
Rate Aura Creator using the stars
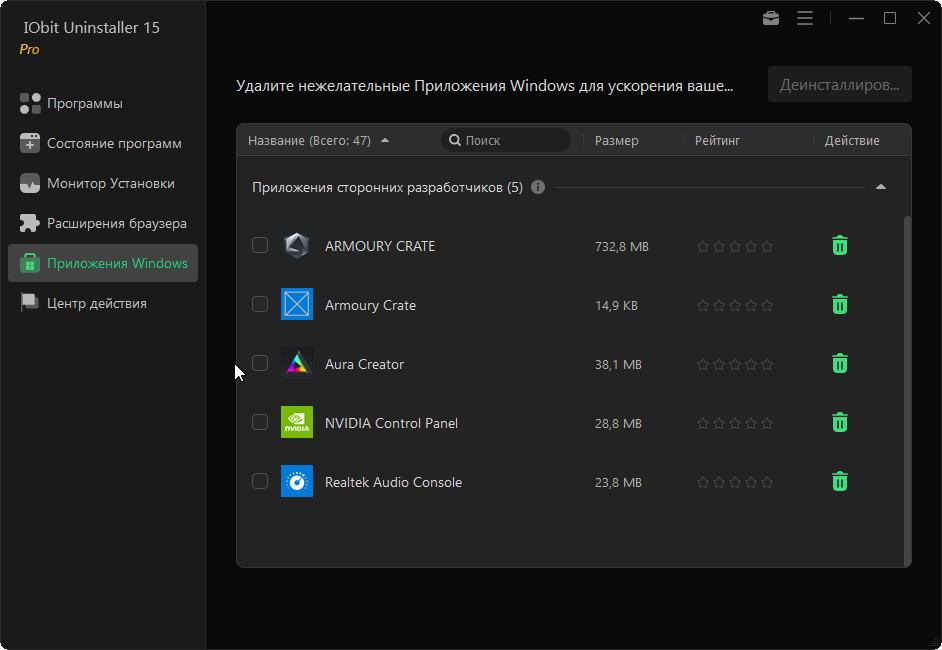[x=735, y=364]
